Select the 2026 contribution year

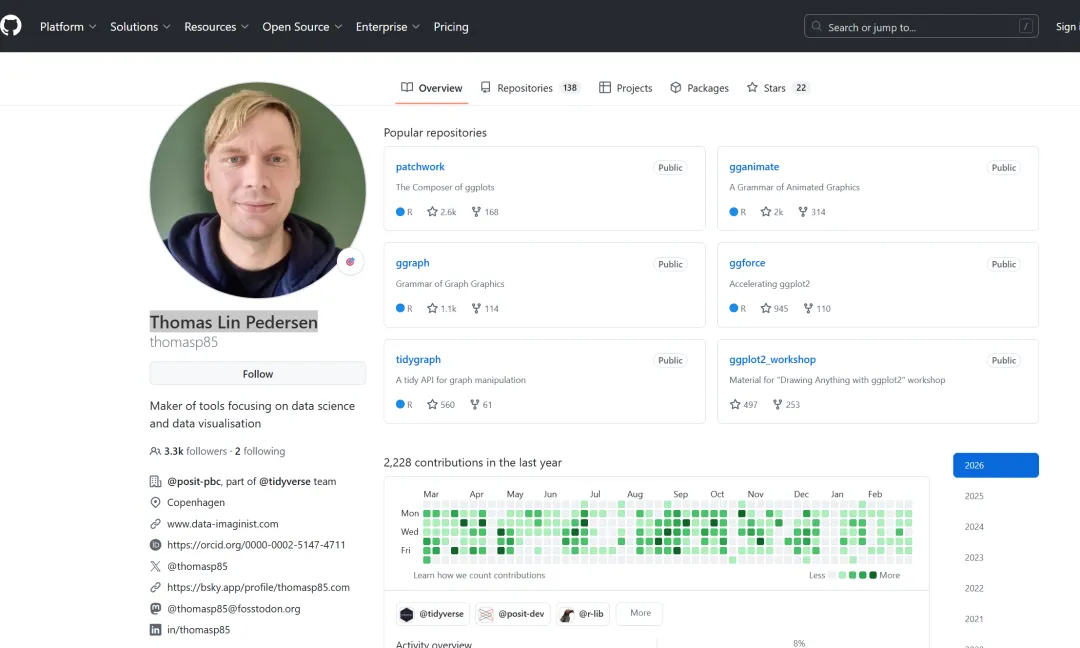995,465
